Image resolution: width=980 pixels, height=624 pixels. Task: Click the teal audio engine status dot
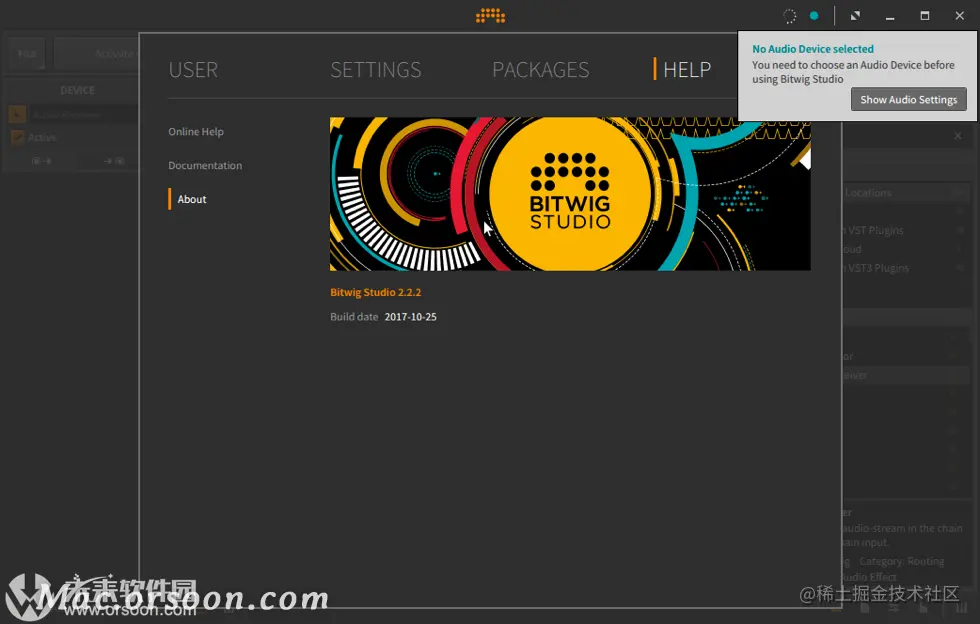point(814,16)
